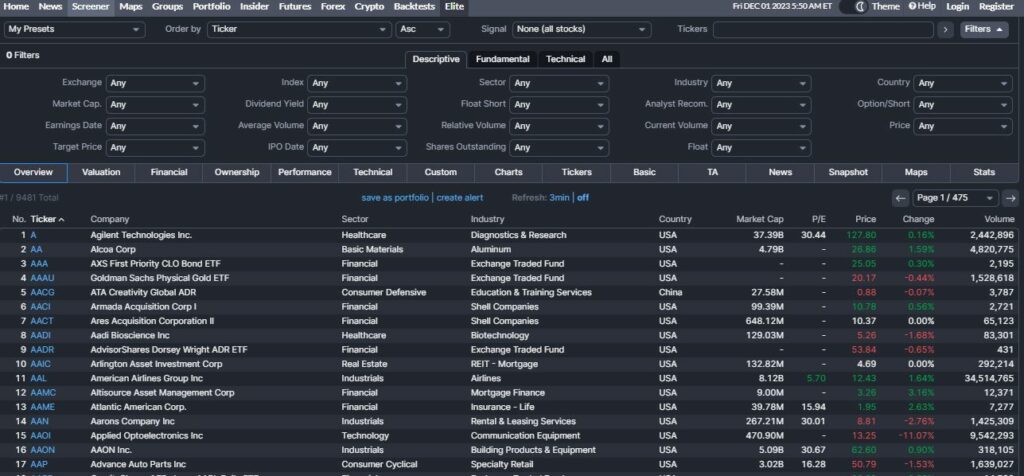Viewport: 1024px width, 476px height.
Task: Set refresh to 3min
Action: (559, 198)
